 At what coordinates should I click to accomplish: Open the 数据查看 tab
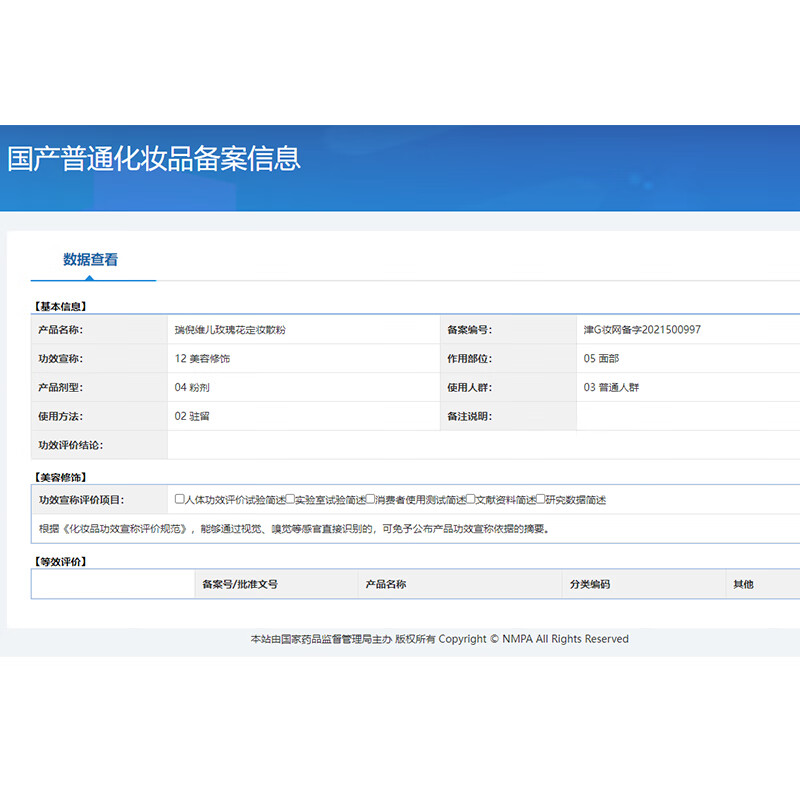pyautogui.click(x=91, y=260)
